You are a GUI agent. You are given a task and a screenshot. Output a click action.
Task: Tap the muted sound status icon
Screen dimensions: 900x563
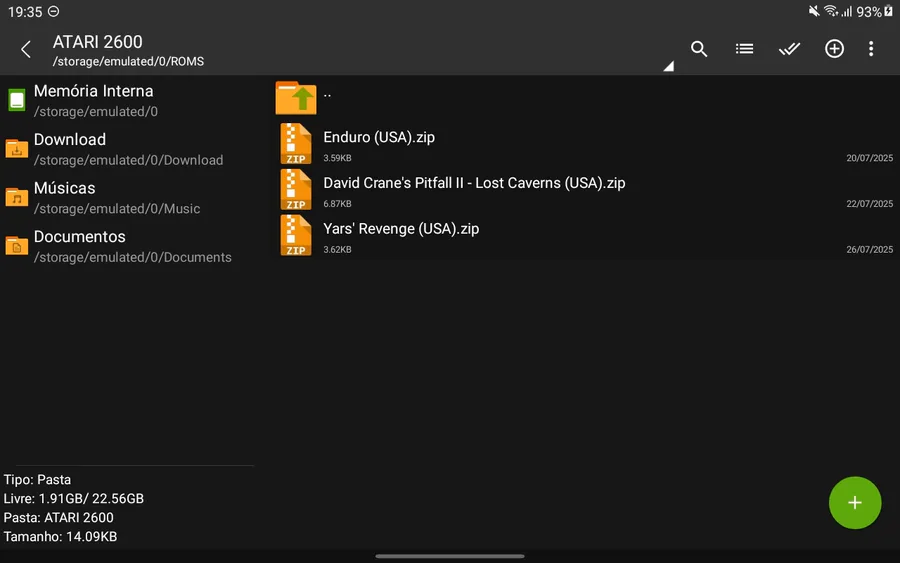[813, 11]
